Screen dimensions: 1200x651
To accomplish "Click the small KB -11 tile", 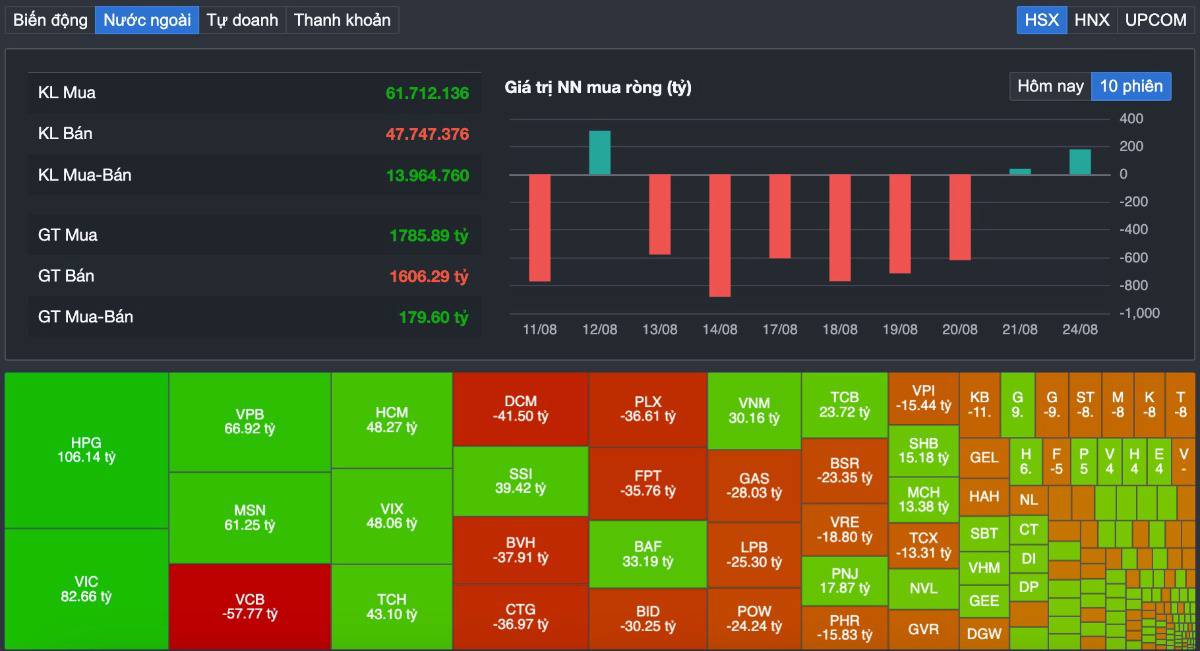I will (x=980, y=404).
